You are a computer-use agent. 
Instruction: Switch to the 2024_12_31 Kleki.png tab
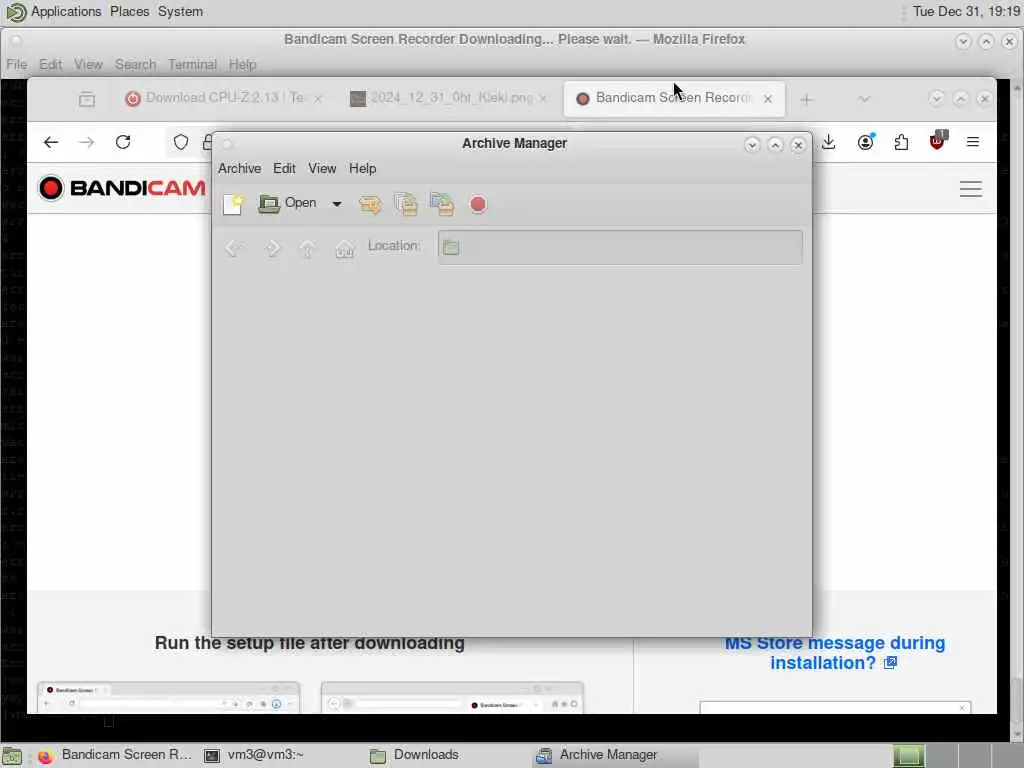pos(448,98)
